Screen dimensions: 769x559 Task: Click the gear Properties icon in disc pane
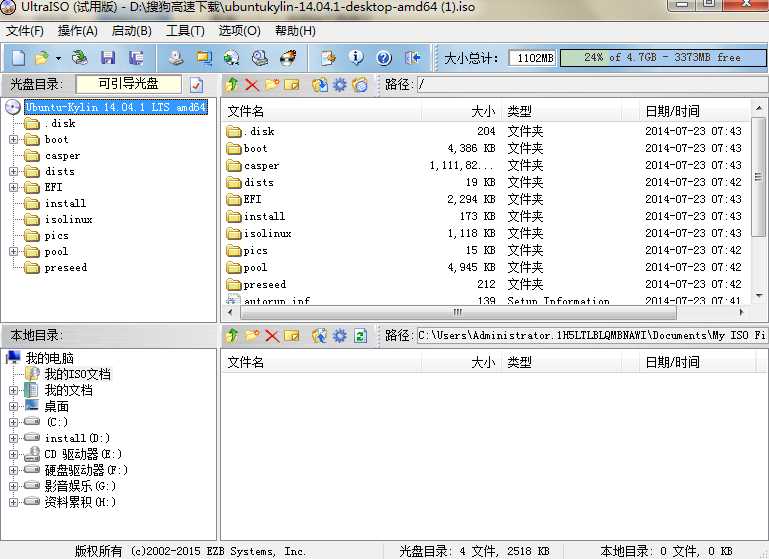pyautogui.click(x=340, y=85)
